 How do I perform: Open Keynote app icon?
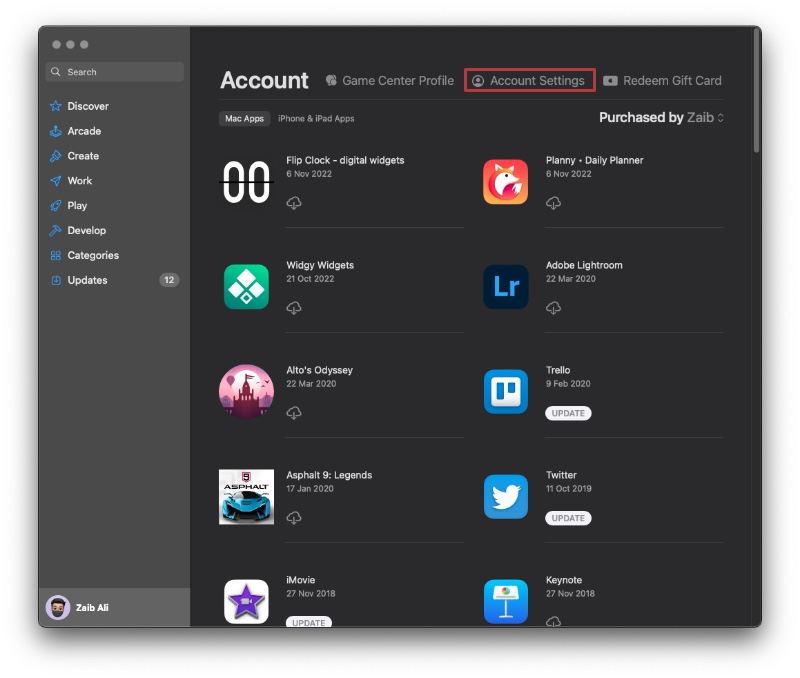506,601
